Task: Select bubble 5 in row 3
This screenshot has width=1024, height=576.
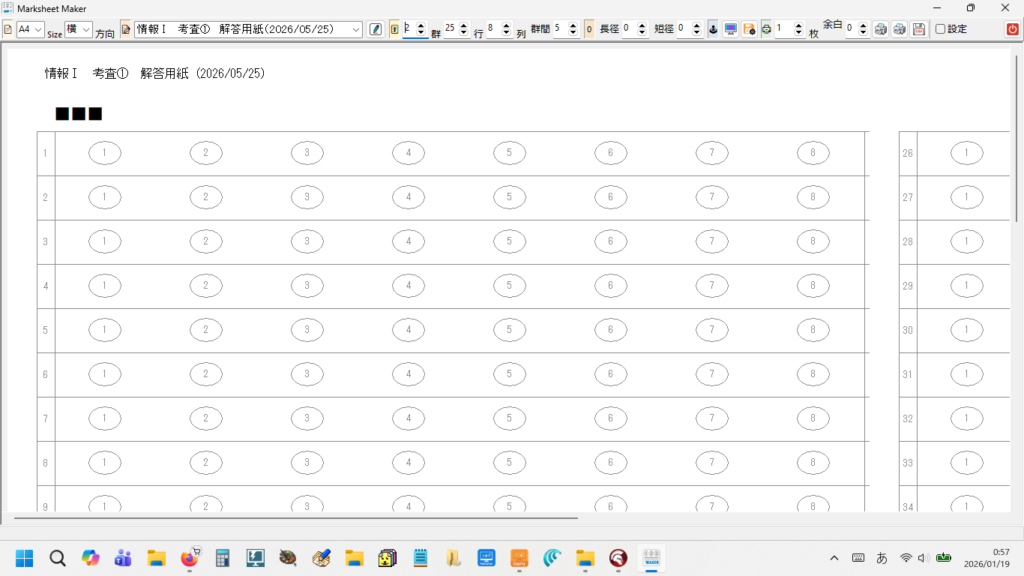Action: pyautogui.click(x=509, y=242)
